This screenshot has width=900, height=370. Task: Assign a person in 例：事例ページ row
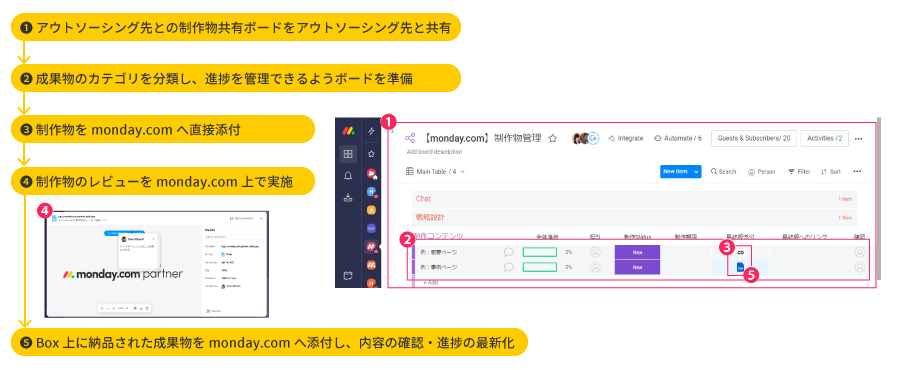point(595,267)
